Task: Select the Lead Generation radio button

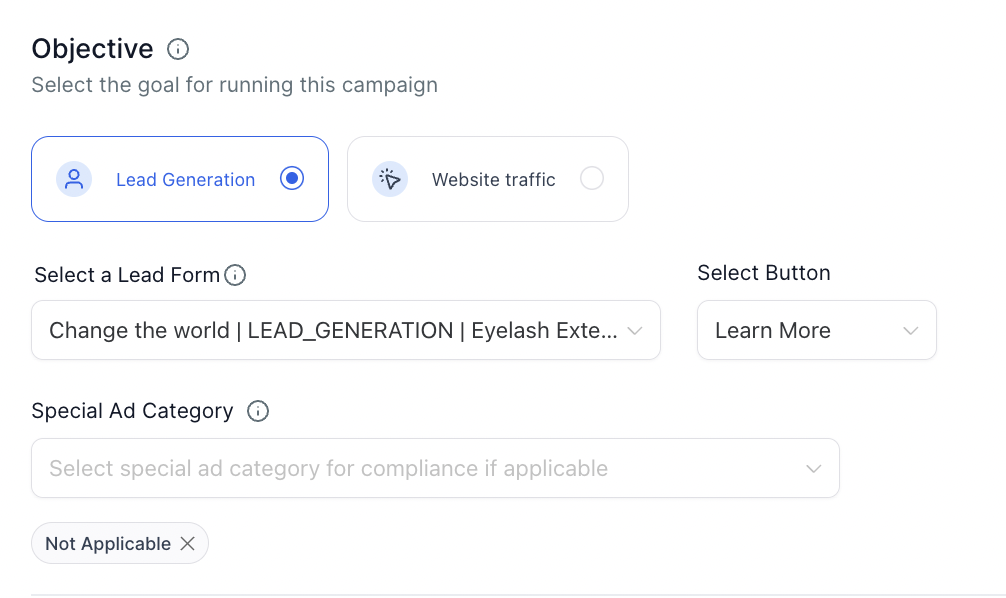Action: pyautogui.click(x=292, y=179)
